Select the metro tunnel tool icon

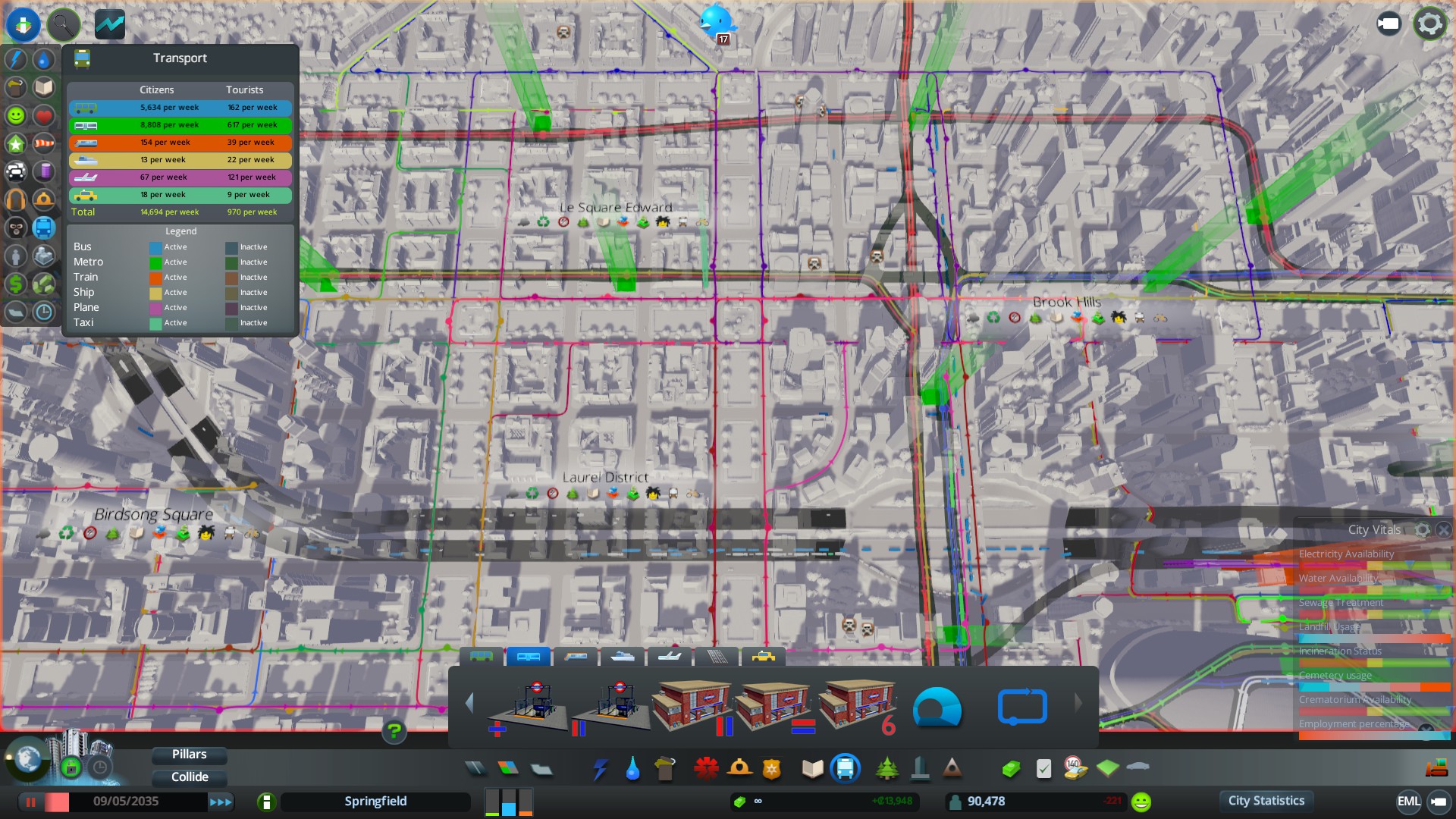tap(937, 707)
